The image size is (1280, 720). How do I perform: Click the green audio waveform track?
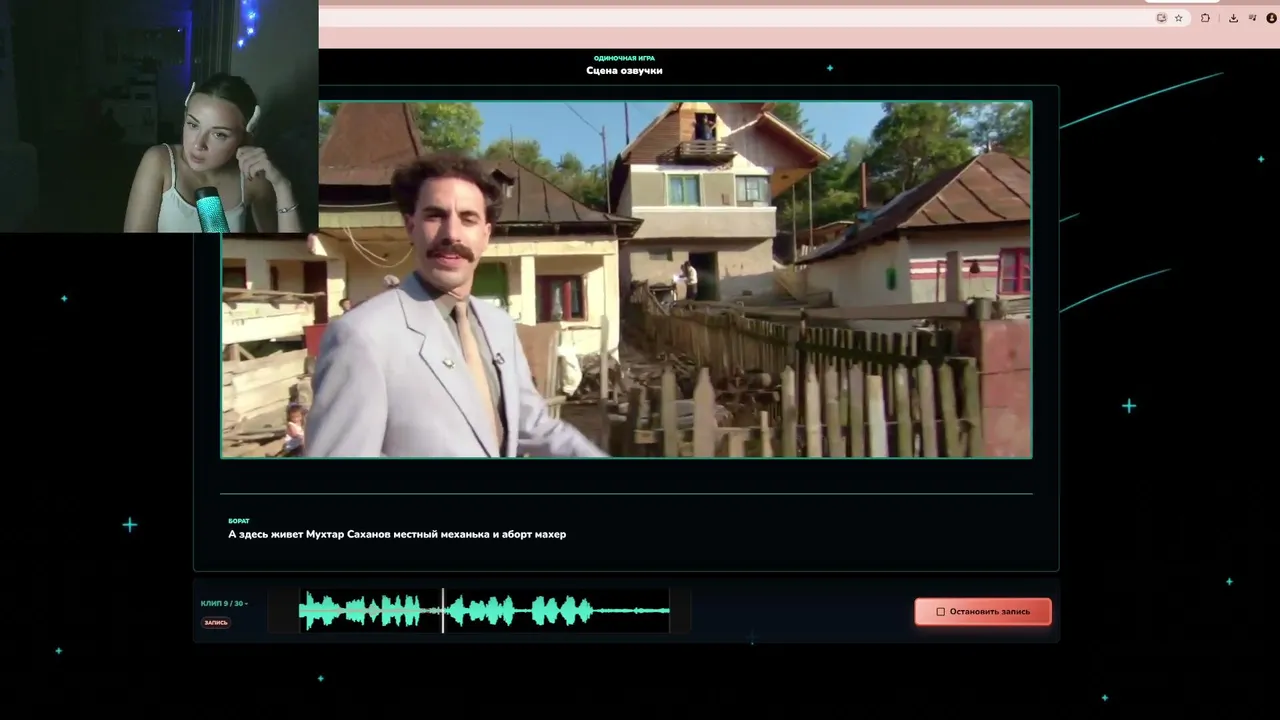click(485, 610)
